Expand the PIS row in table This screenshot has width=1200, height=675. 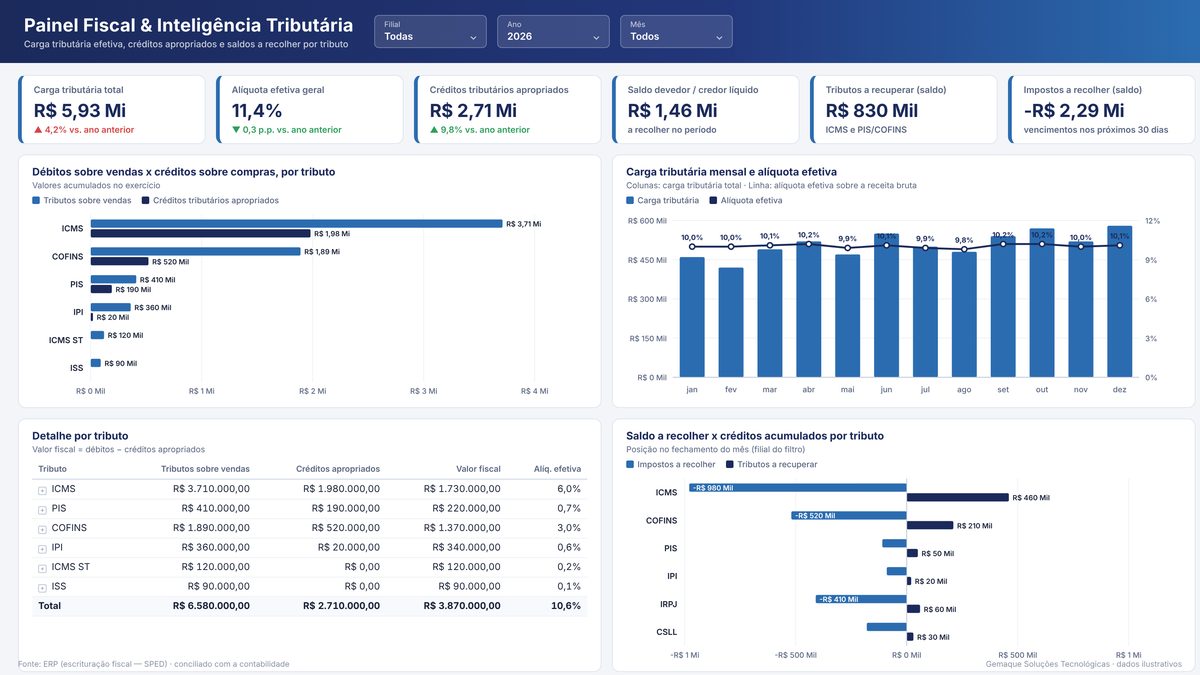[42, 509]
